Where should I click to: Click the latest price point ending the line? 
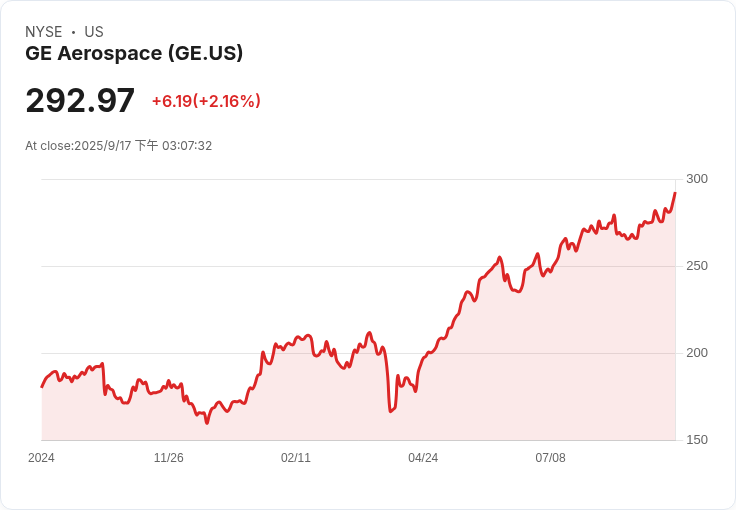pyautogui.click(x=675, y=193)
